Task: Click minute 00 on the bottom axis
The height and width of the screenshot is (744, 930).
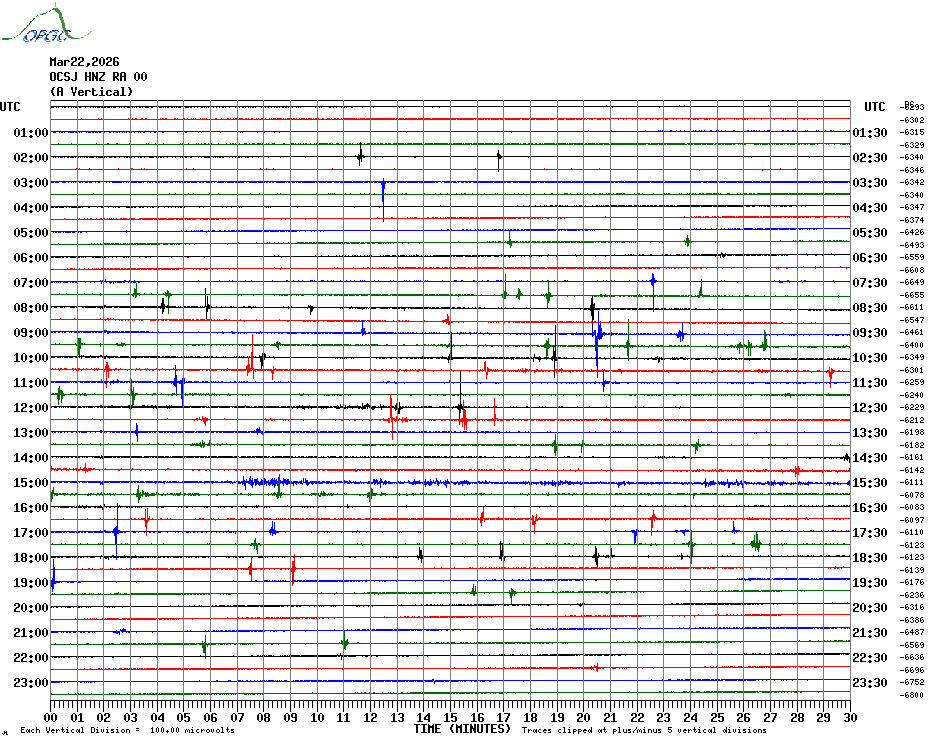Action: tap(51, 717)
